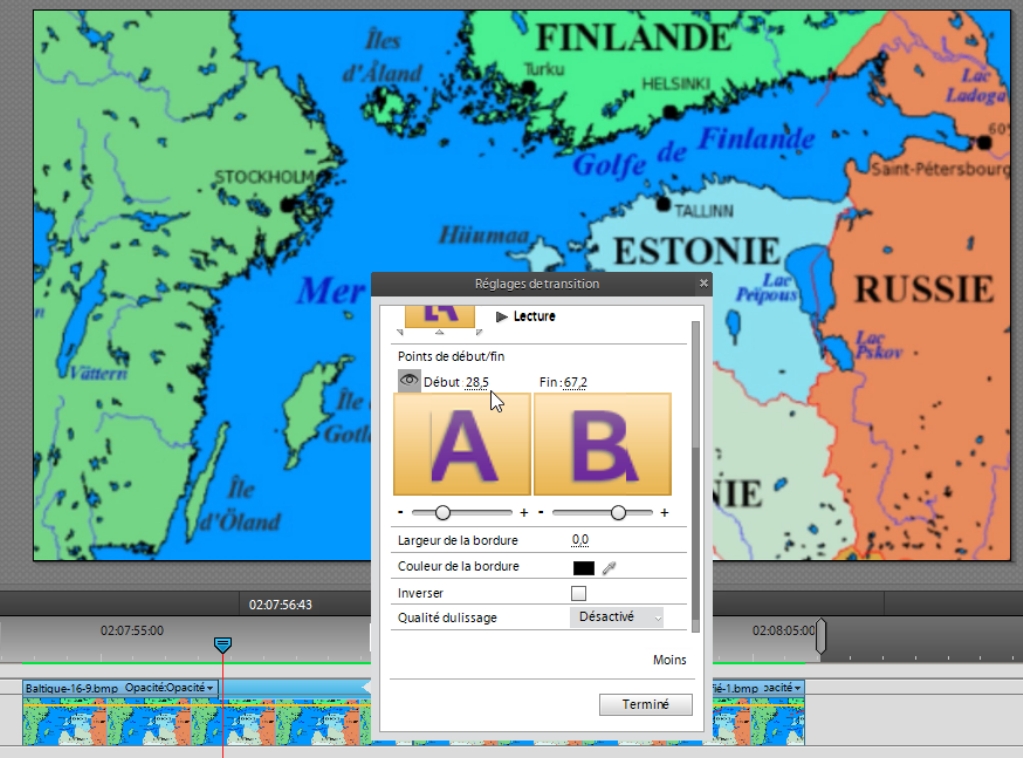The image size is (1023, 758).
Task: Open Opacité dropdown on the Baltique-16-9.bmp clip
Action: [169, 688]
